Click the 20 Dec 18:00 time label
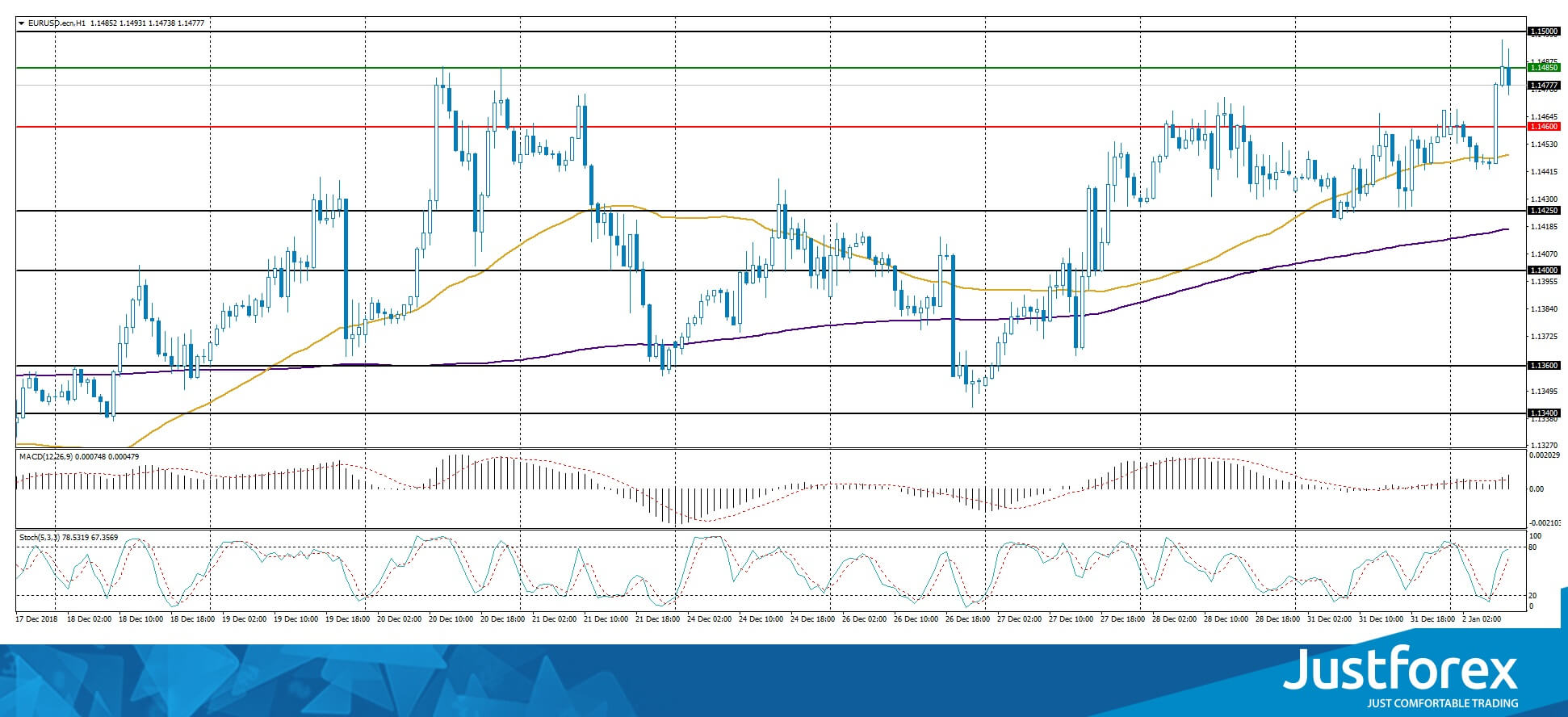This screenshot has width=1568, height=717. pyautogui.click(x=502, y=619)
